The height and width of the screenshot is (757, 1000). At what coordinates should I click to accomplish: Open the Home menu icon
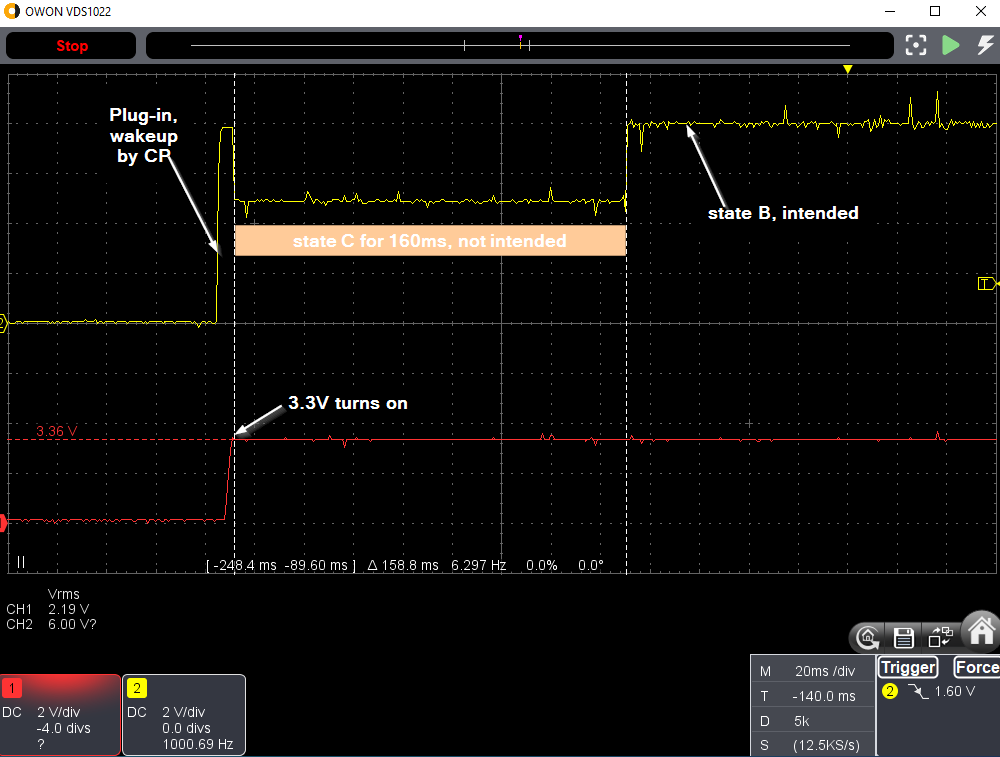point(980,633)
